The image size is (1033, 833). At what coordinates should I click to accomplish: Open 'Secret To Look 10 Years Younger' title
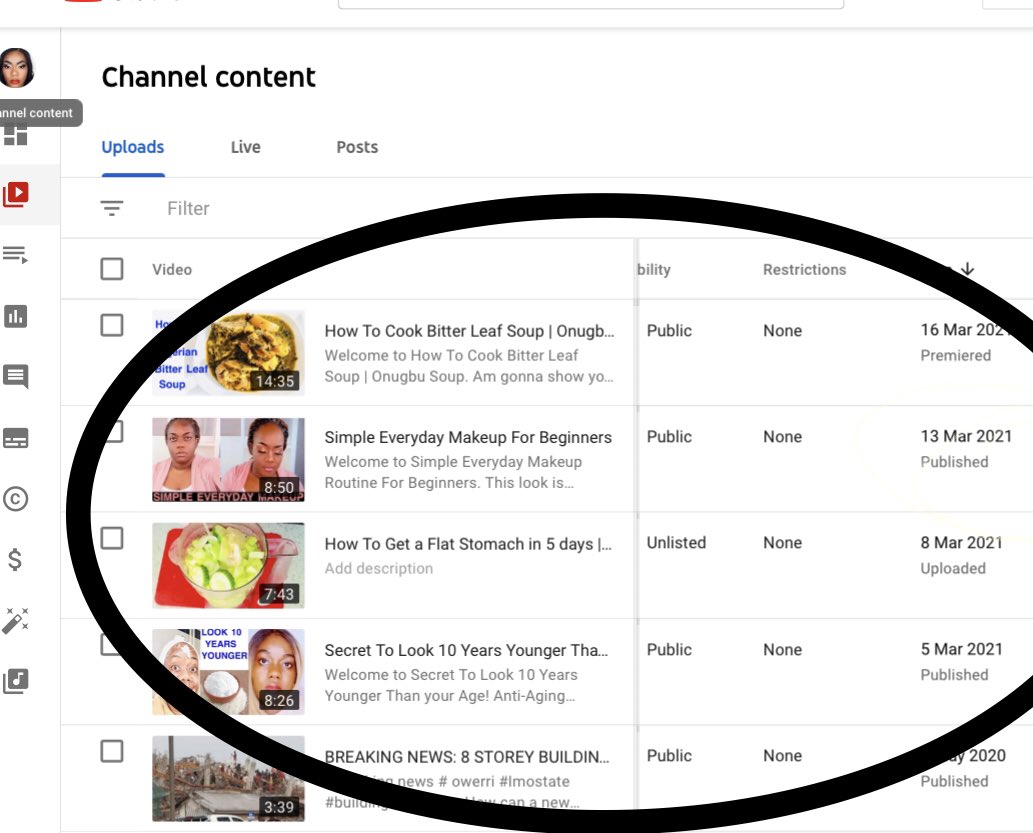[466, 650]
